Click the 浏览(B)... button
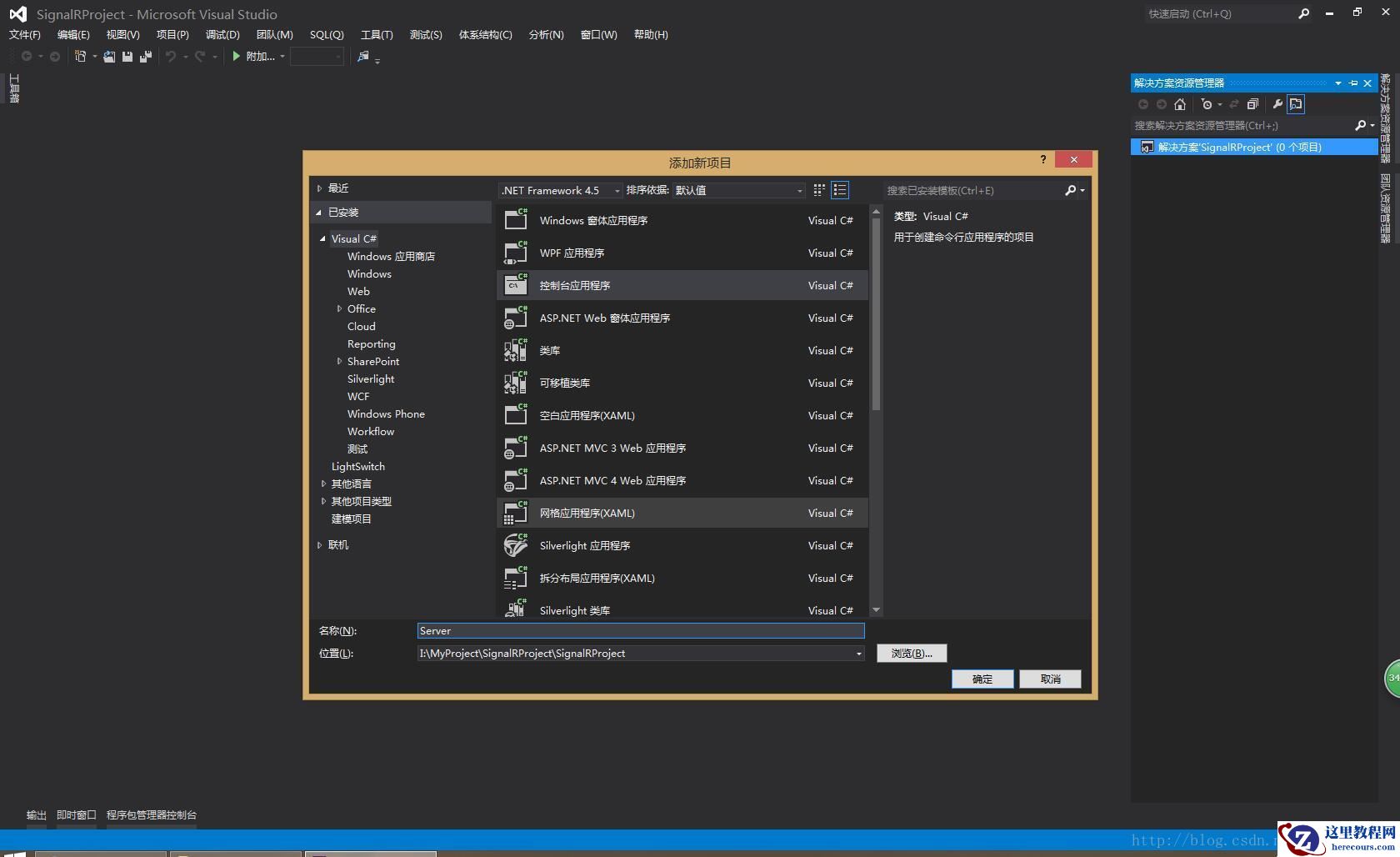1400x857 pixels. coord(911,654)
